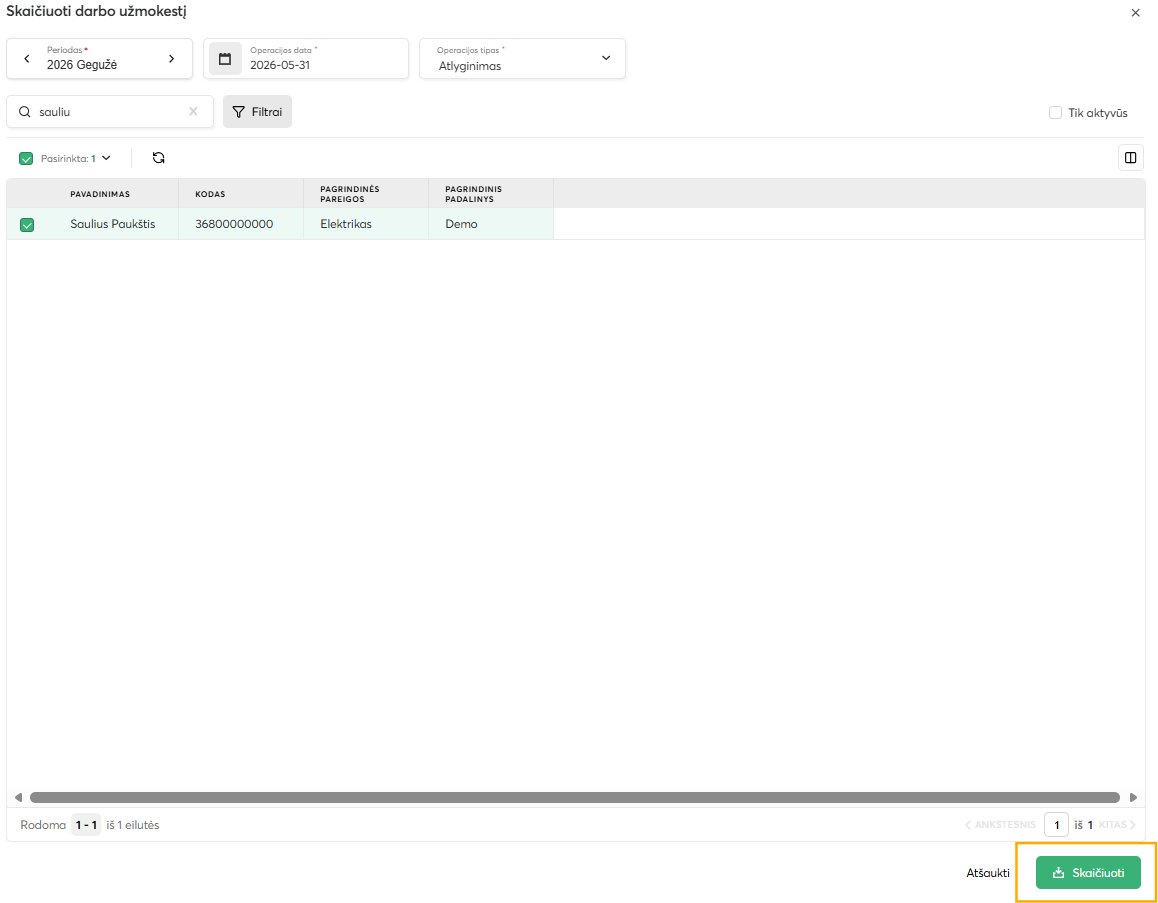The width and height of the screenshot is (1158, 903).
Task: Open the Operacijos tipas dropdown
Action: 522,58
